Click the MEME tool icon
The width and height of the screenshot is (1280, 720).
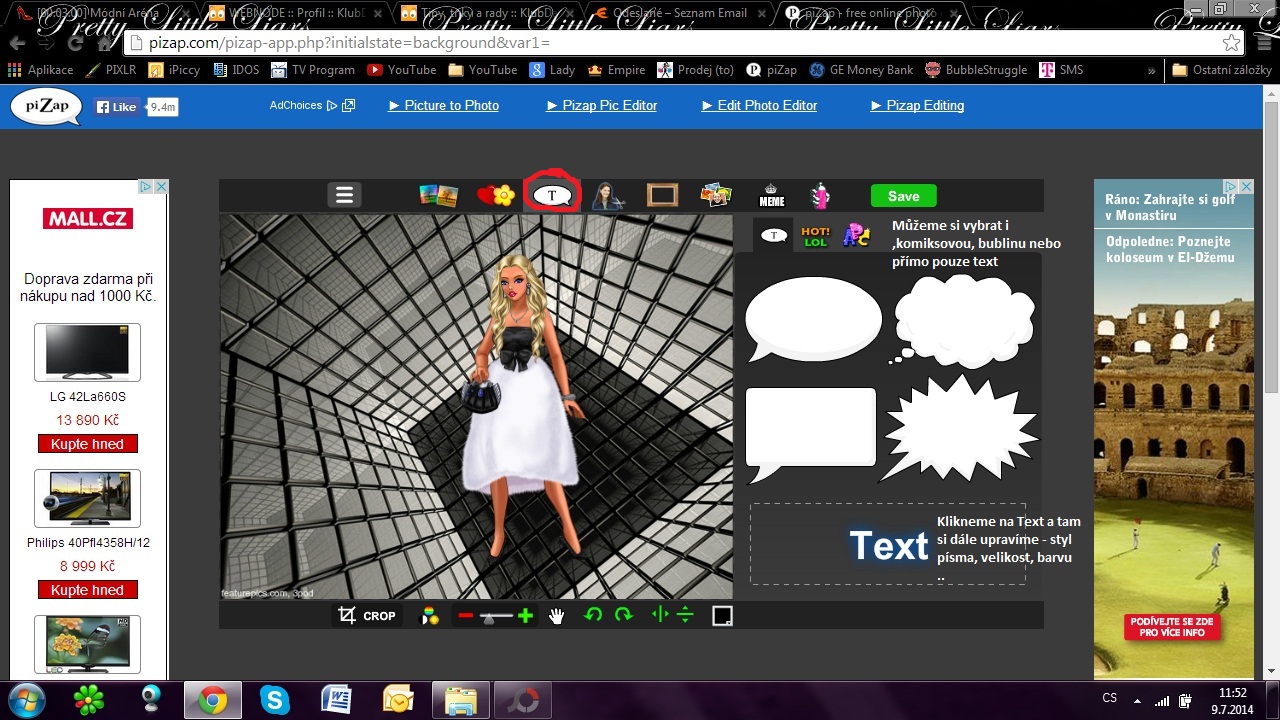pyautogui.click(x=771, y=195)
